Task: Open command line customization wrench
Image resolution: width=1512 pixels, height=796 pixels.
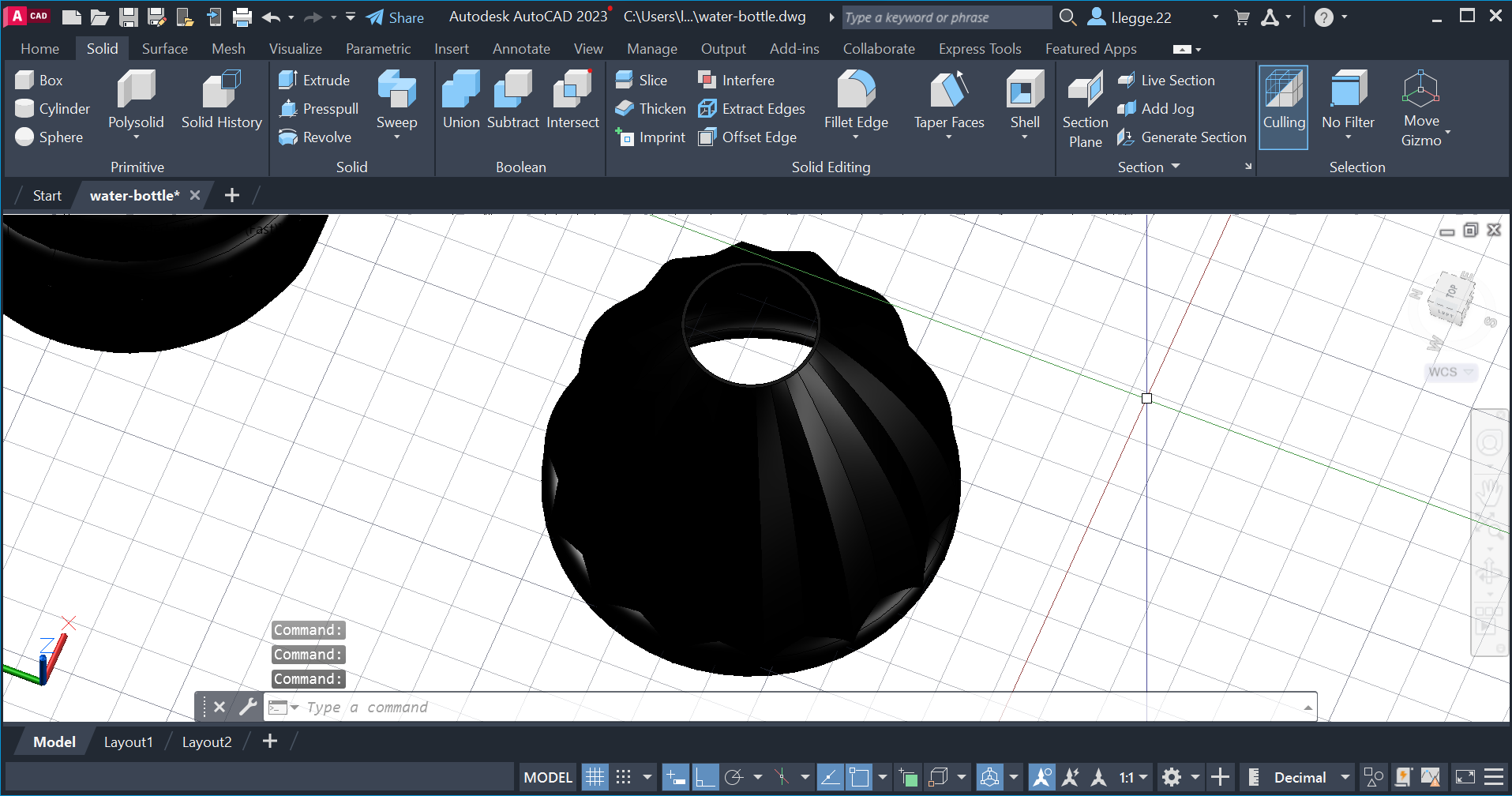Action: 248,707
